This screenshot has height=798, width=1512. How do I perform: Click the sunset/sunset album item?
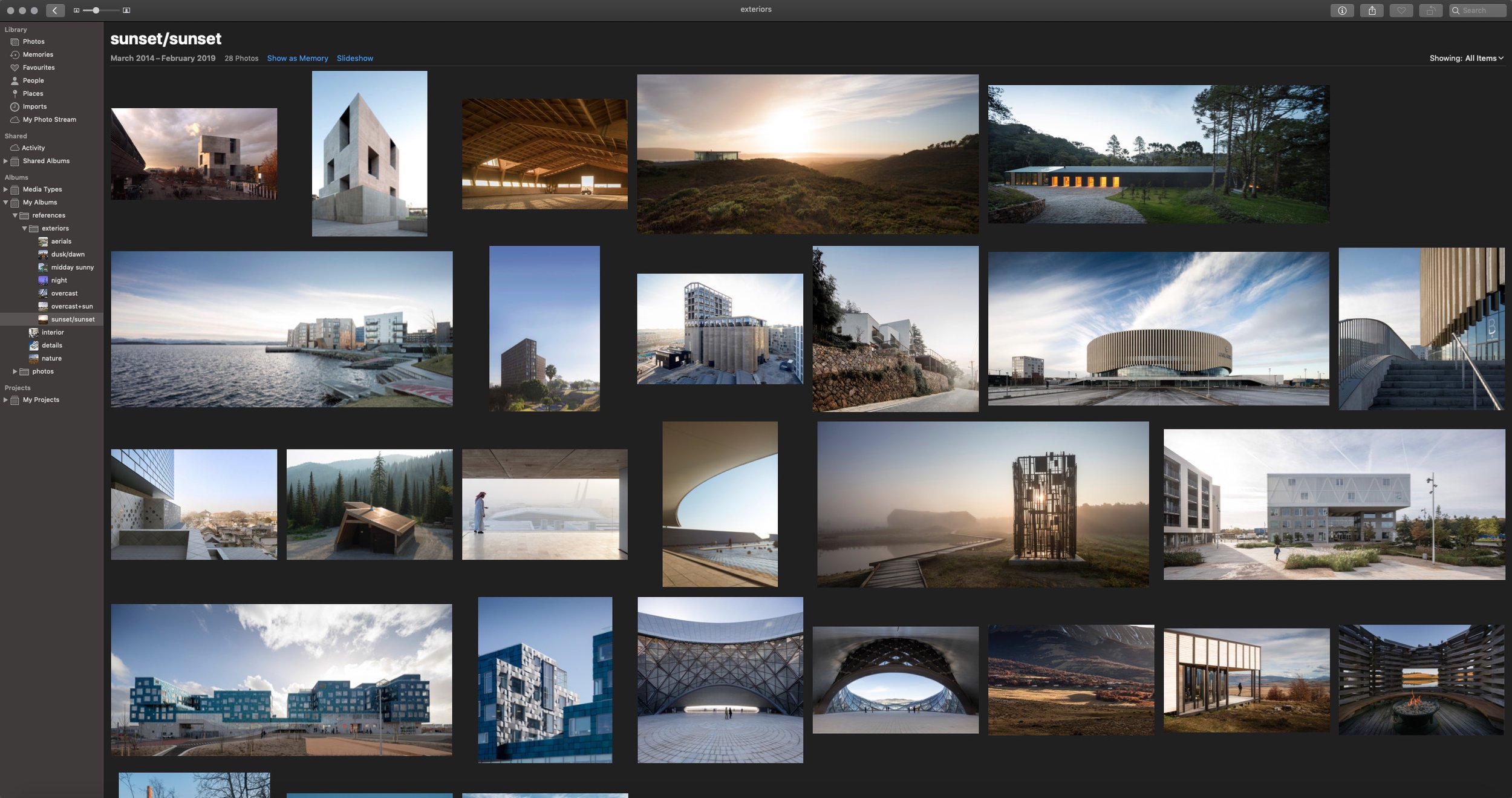[72, 319]
